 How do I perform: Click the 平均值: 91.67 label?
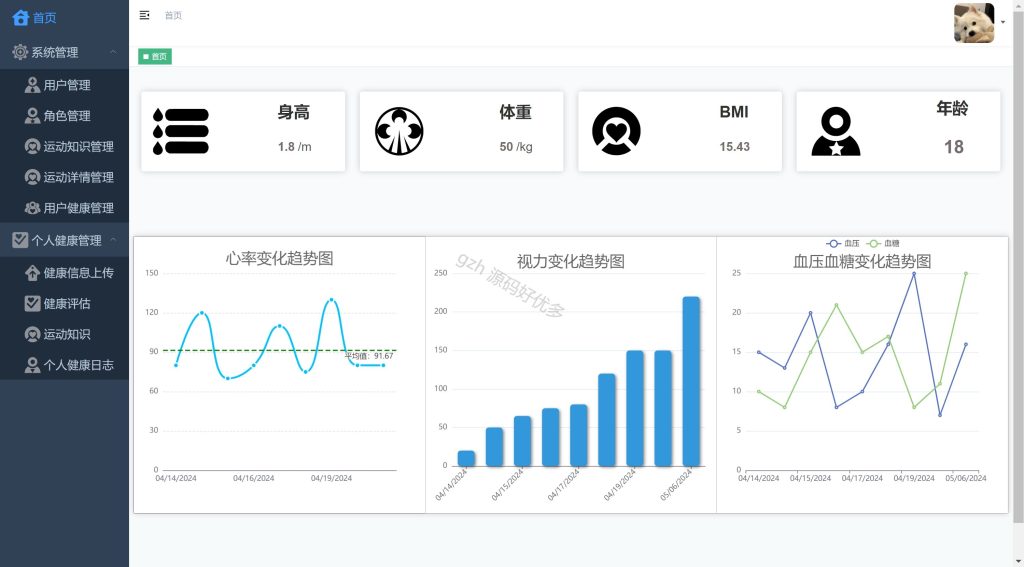point(369,356)
